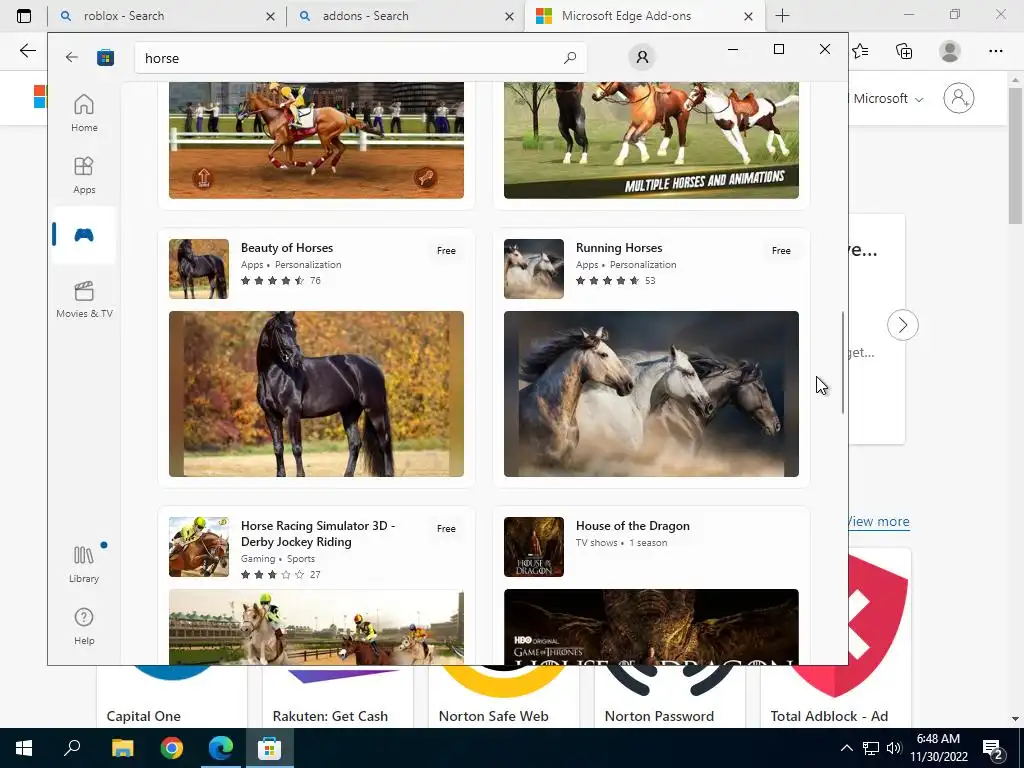The image size is (1024, 768).
Task: Open Movies & TV section
Action: pos(84,299)
